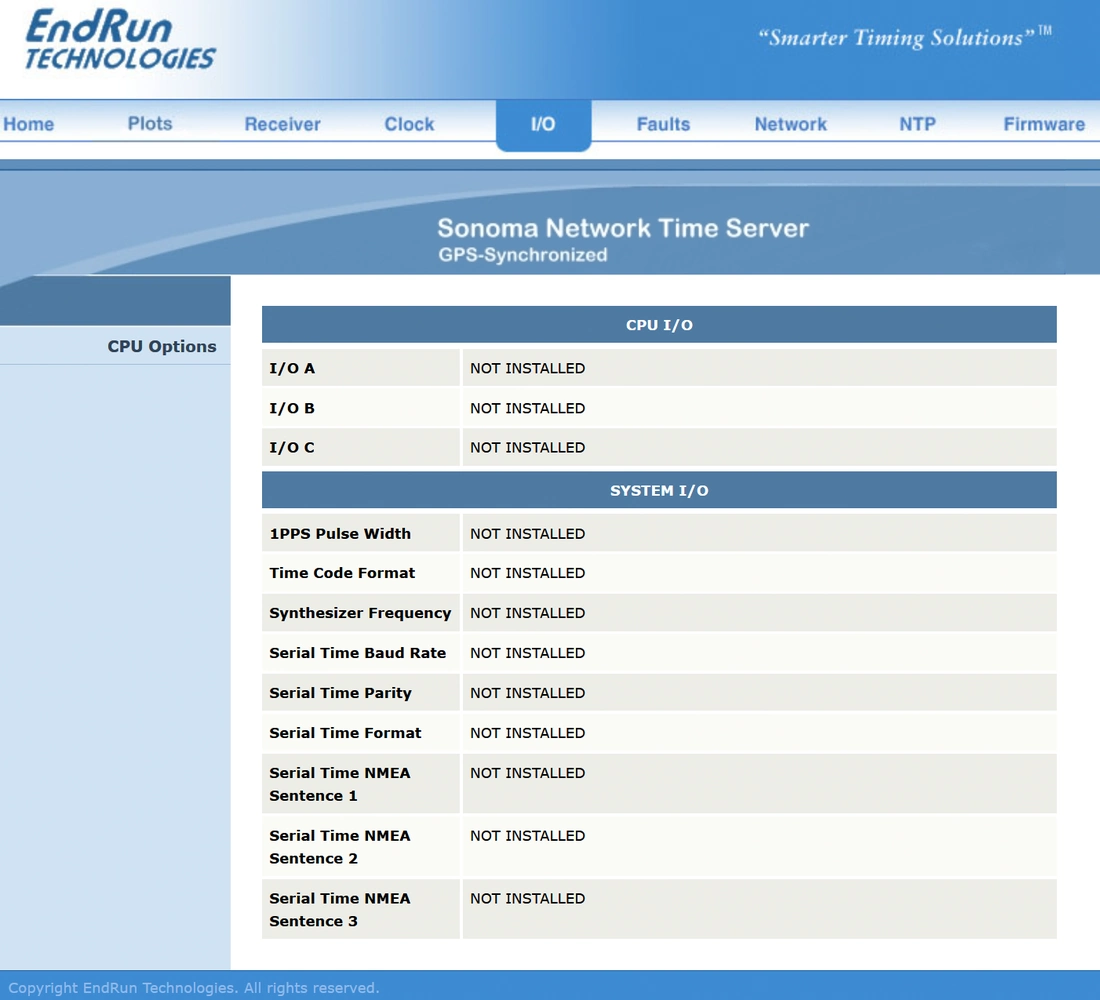The width and height of the screenshot is (1100, 1000).
Task: Click the CPU I/O section header
Action: point(659,324)
